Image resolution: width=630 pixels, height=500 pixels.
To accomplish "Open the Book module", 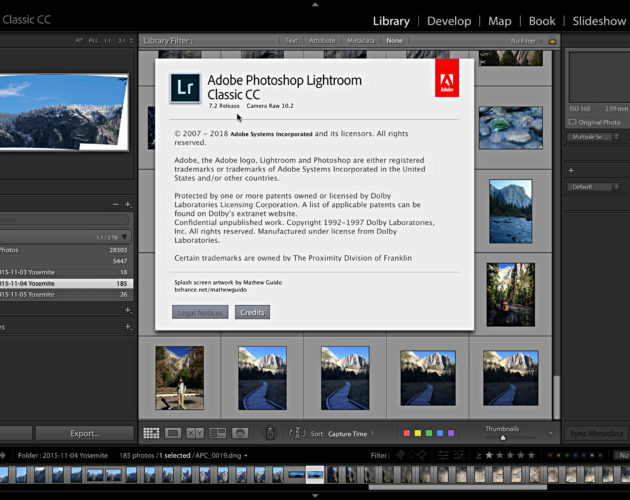I will point(542,21).
